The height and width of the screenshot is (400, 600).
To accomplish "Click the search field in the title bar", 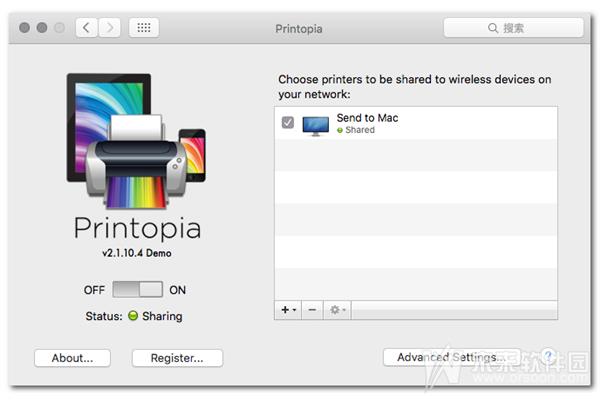I will (x=514, y=28).
